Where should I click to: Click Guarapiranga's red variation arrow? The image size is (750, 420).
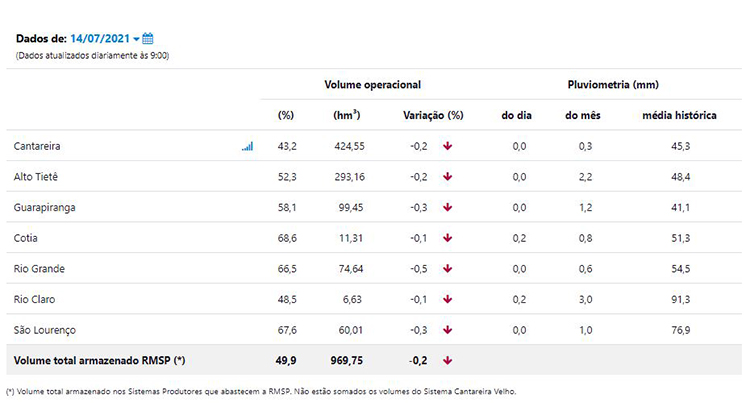tap(447, 207)
